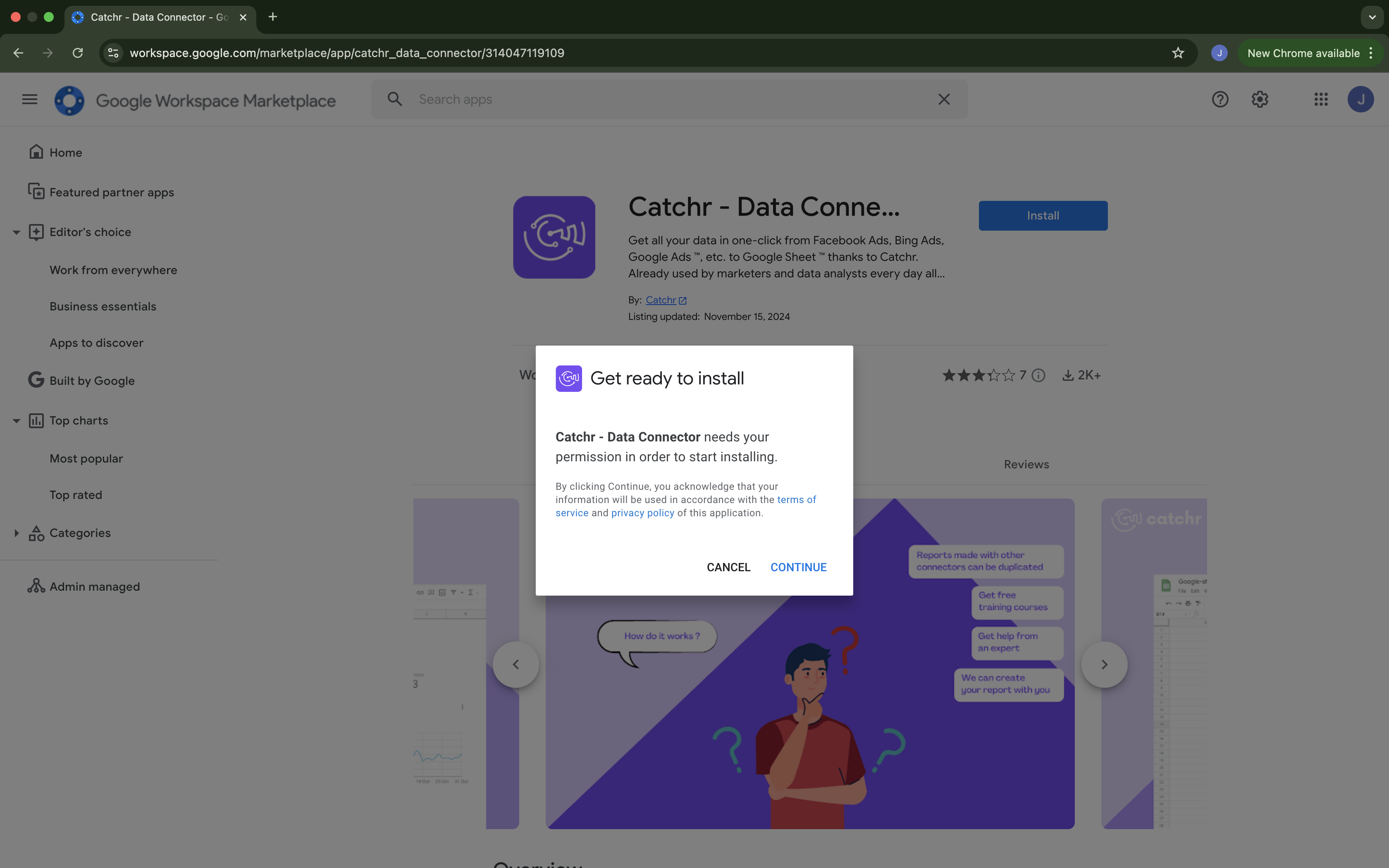Open the tab search dropdown arrow
This screenshot has height=868, width=1389.
tap(1372, 17)
